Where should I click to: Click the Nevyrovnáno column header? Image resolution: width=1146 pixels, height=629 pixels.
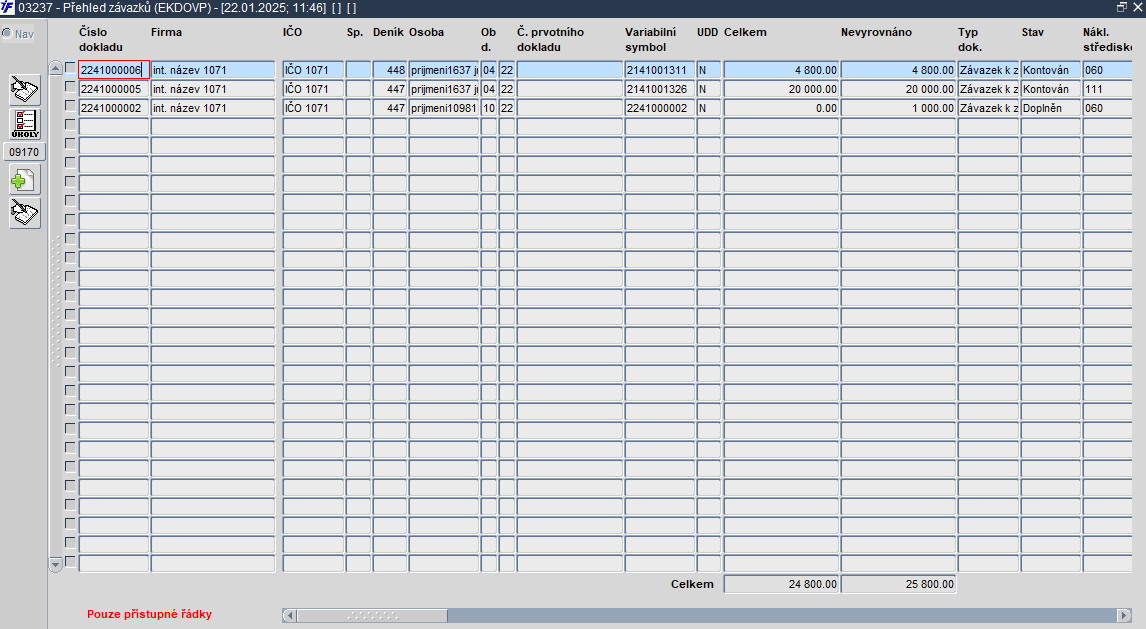point(876,32)
